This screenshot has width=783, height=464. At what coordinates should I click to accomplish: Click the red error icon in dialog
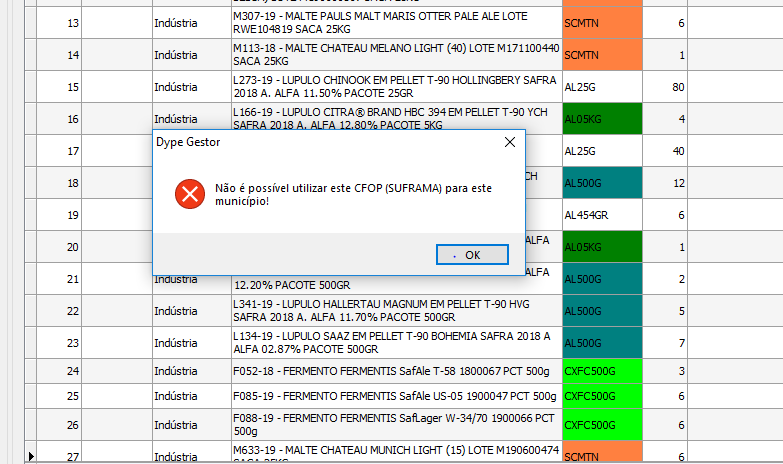pos(190,194)
